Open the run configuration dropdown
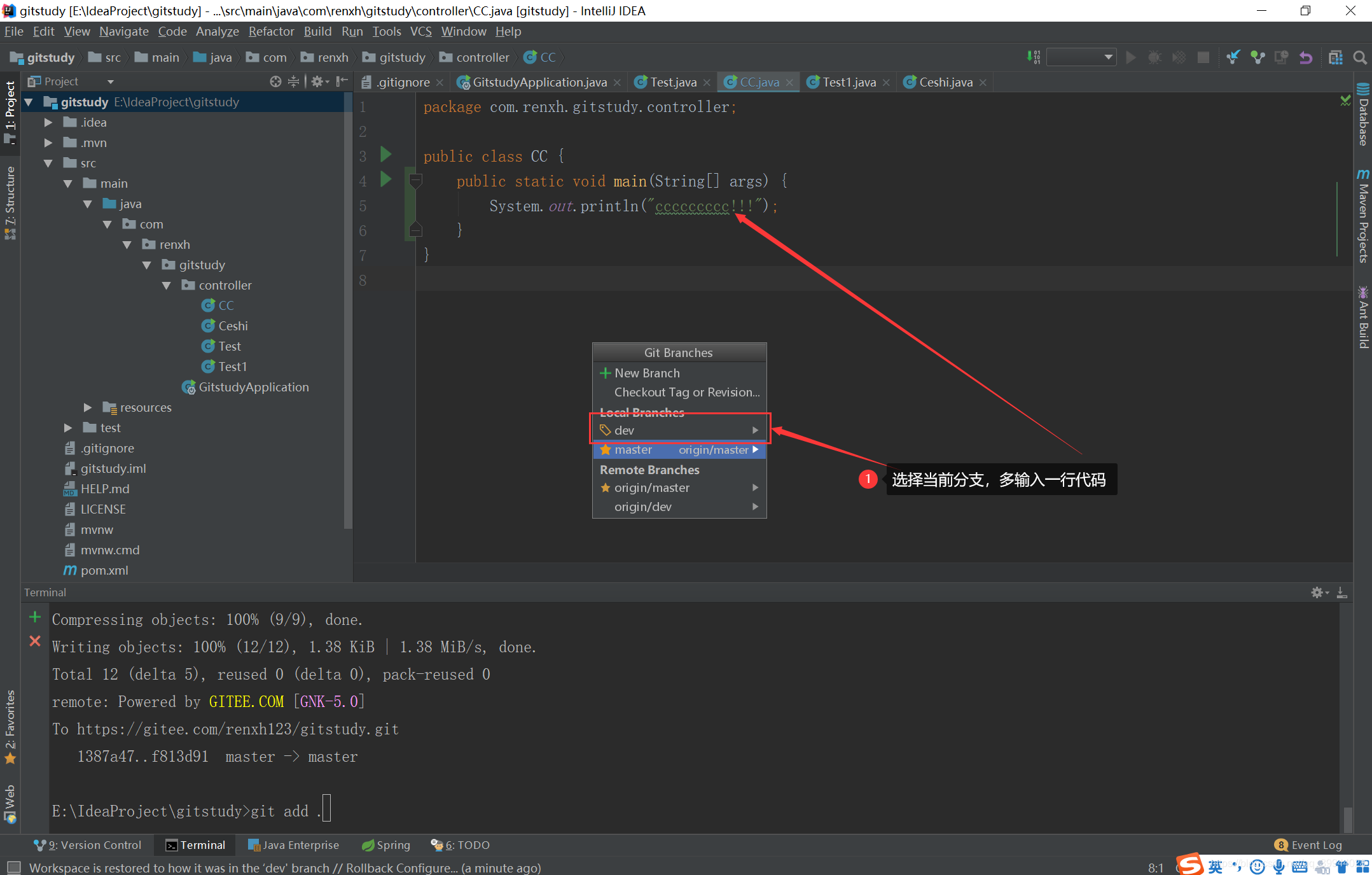1372x875 pixels. [x=1082, y=57]
